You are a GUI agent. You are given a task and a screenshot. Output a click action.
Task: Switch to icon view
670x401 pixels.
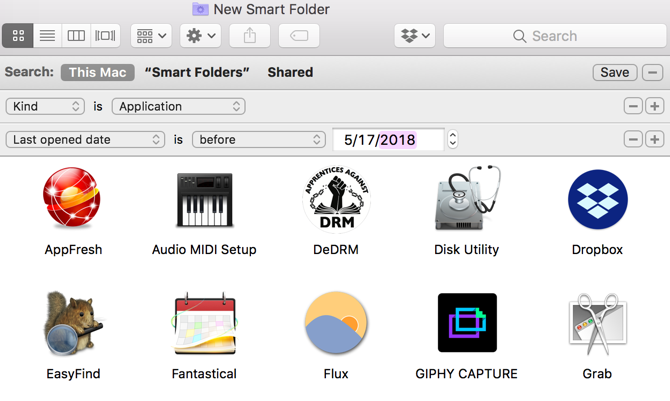[x=18, y=35]
